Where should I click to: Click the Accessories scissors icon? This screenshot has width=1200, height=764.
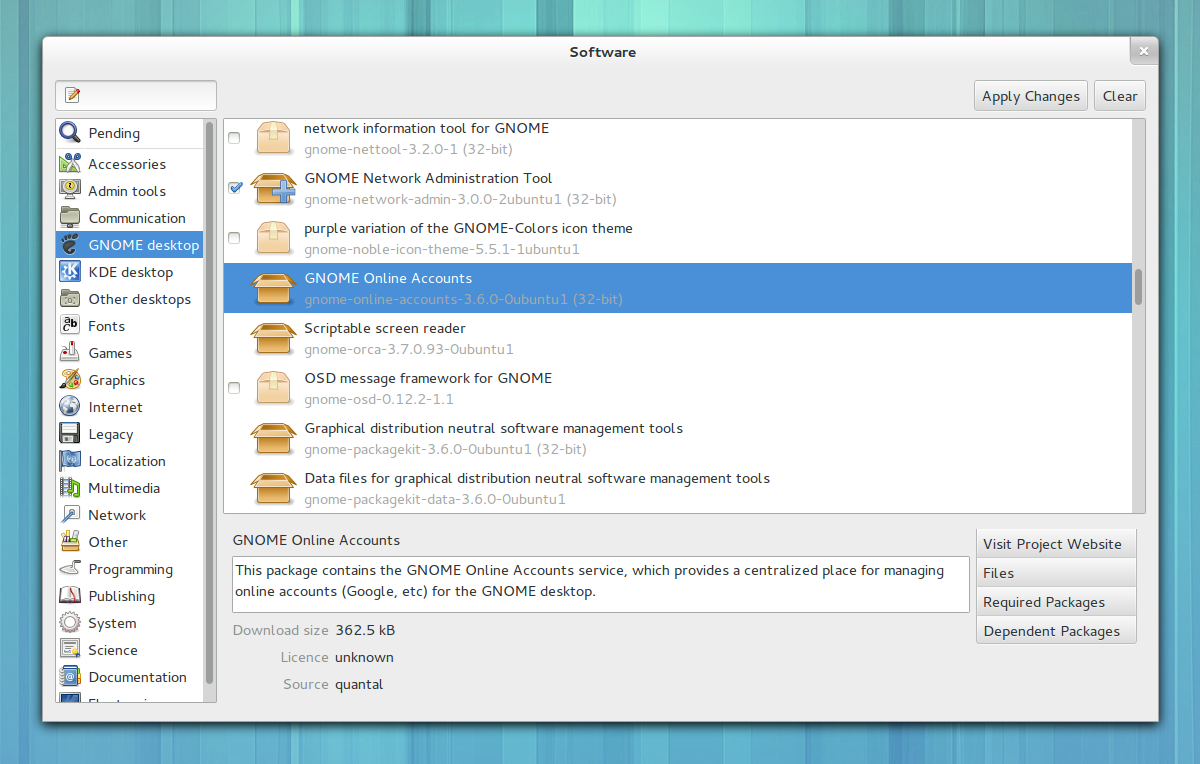[70, 163]
